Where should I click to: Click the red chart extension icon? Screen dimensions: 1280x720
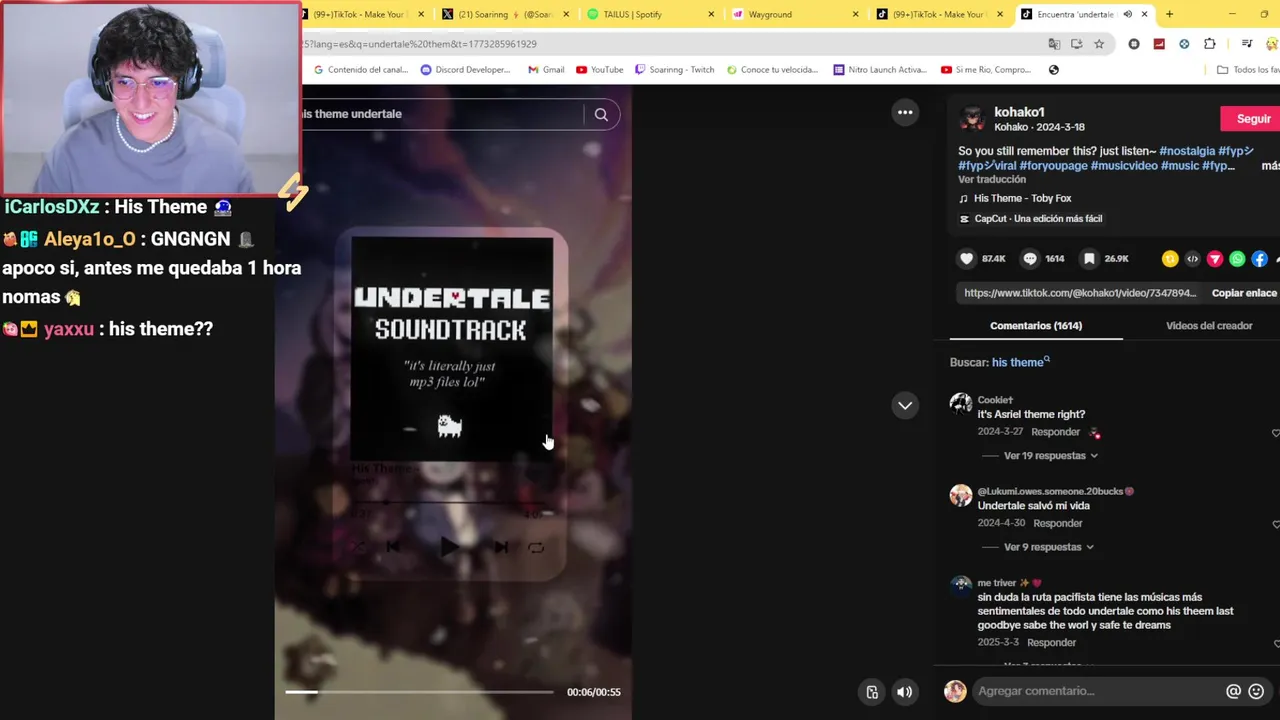1159,44
